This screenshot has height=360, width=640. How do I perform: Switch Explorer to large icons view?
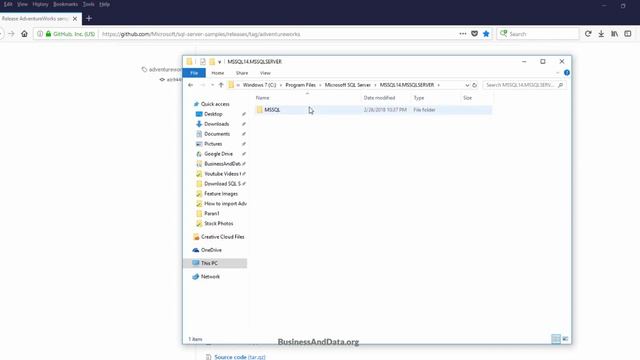tap(565, 339)
